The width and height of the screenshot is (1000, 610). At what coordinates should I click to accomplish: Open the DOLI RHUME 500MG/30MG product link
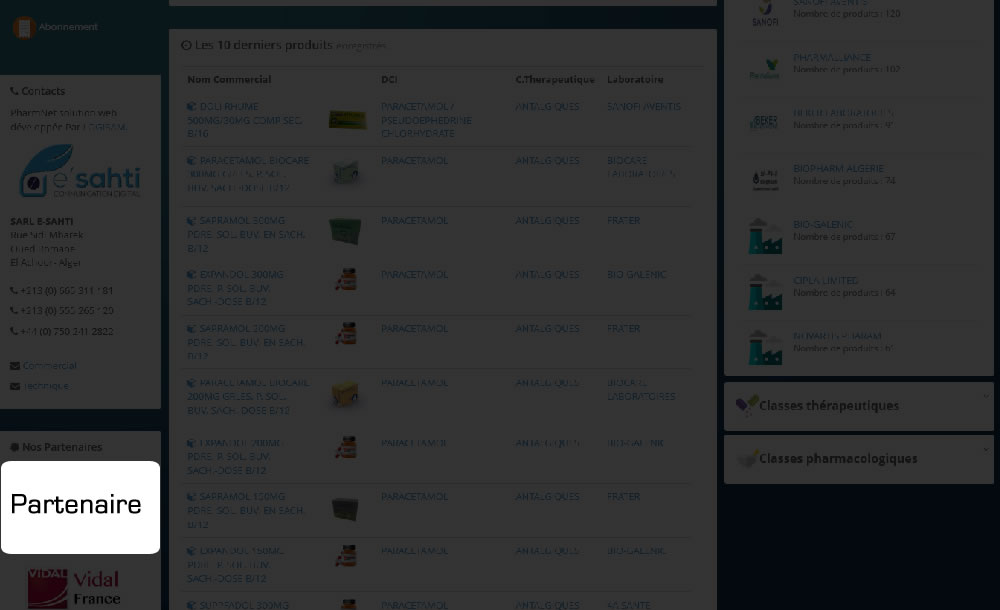tap(244, 120)
